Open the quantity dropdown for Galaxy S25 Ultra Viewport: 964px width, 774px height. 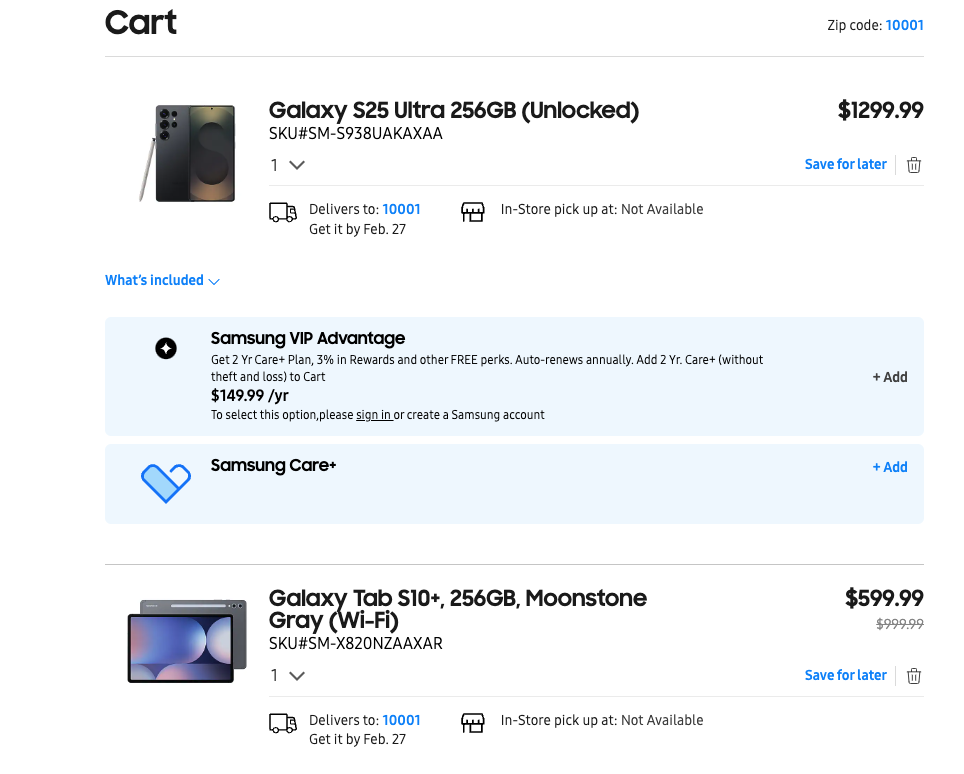click(x=289, y=164)
